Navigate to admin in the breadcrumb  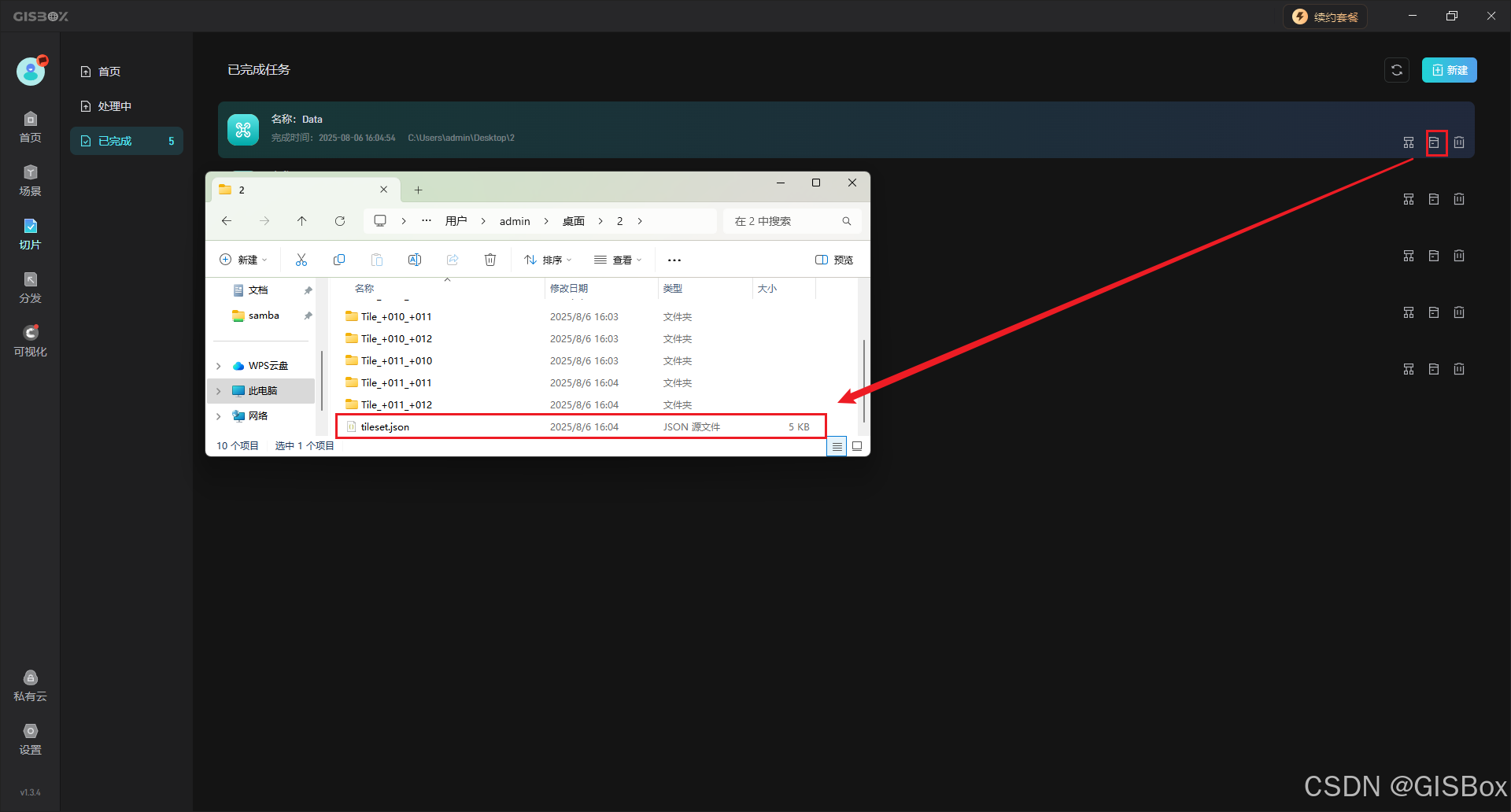pos(515,221)
